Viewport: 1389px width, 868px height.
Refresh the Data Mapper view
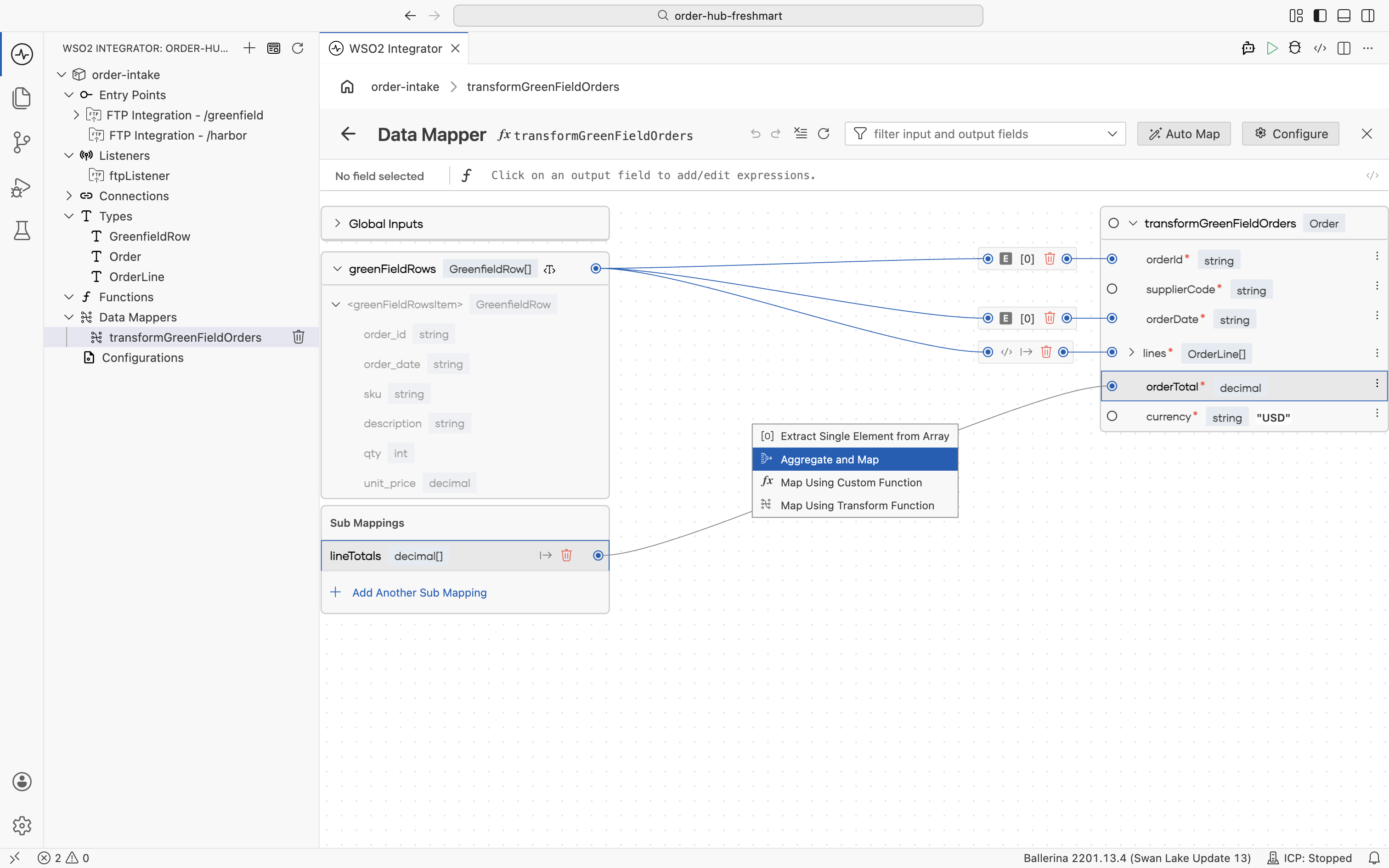click(x=824, y=134)
